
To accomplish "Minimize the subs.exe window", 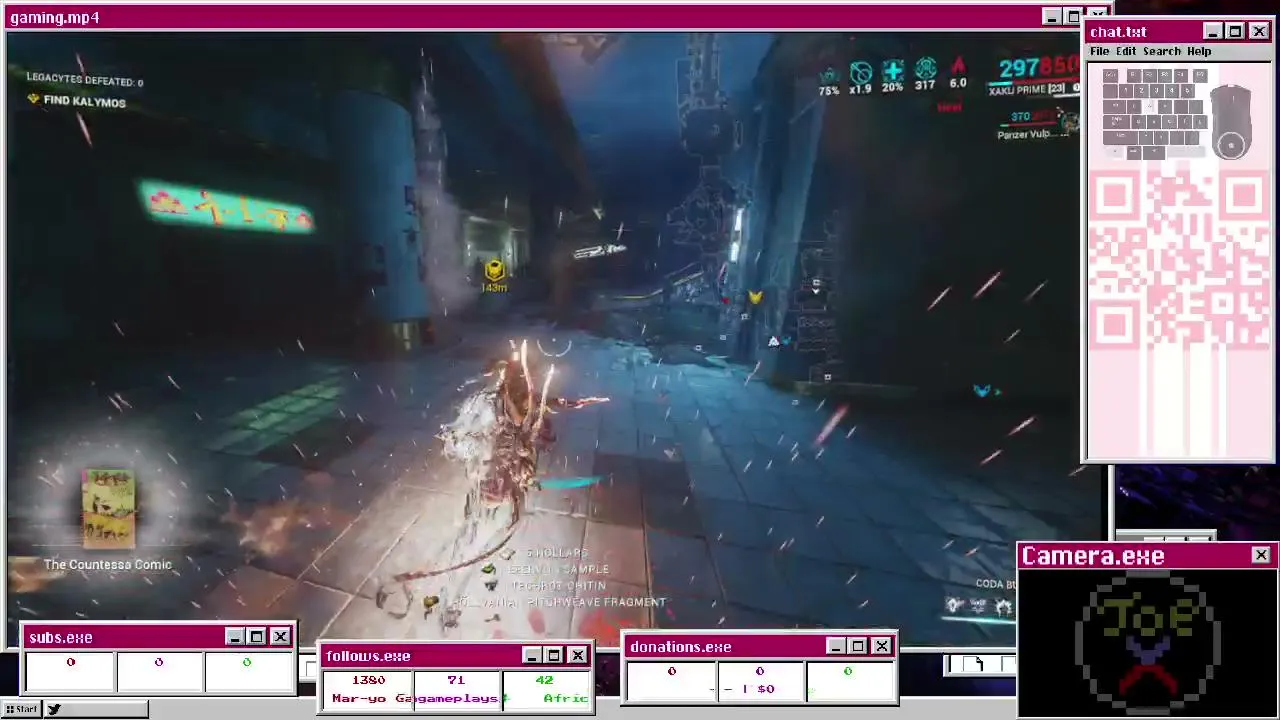I will tap(234, 637).
